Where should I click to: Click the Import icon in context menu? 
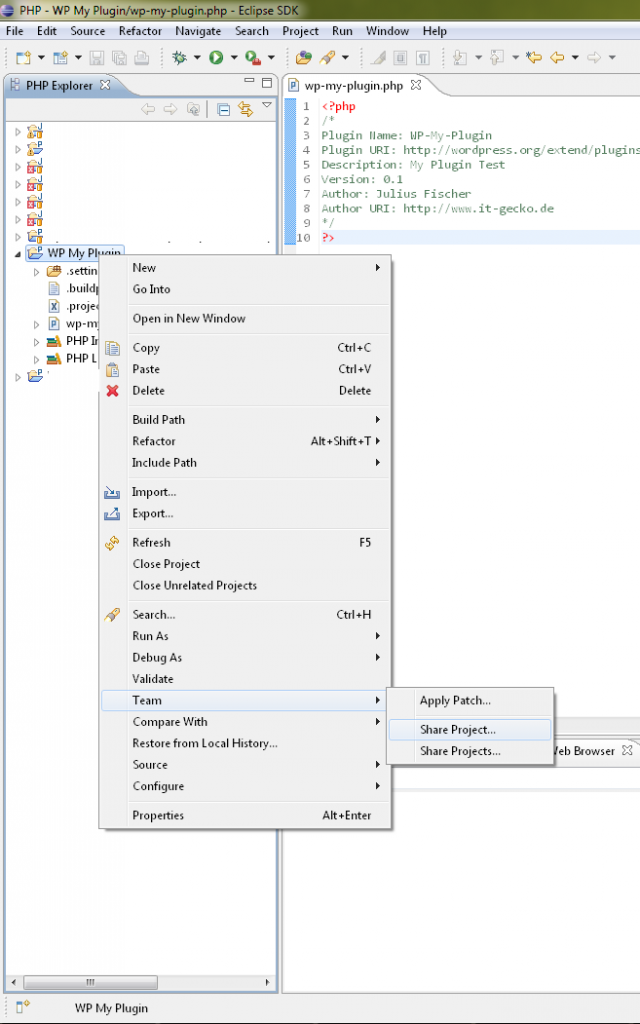coord(113,492)
